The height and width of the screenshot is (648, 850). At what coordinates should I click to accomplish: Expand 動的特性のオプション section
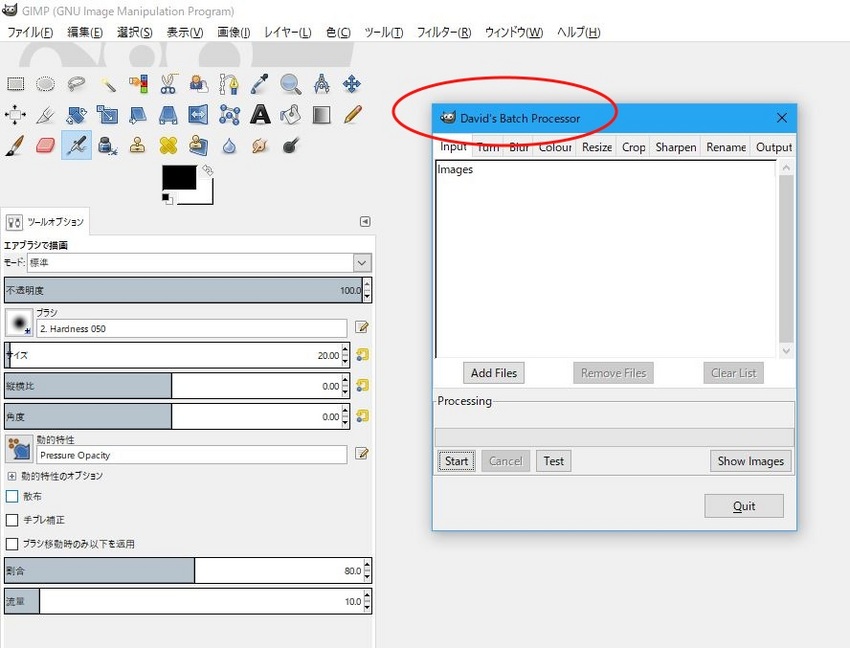[11, 476]
